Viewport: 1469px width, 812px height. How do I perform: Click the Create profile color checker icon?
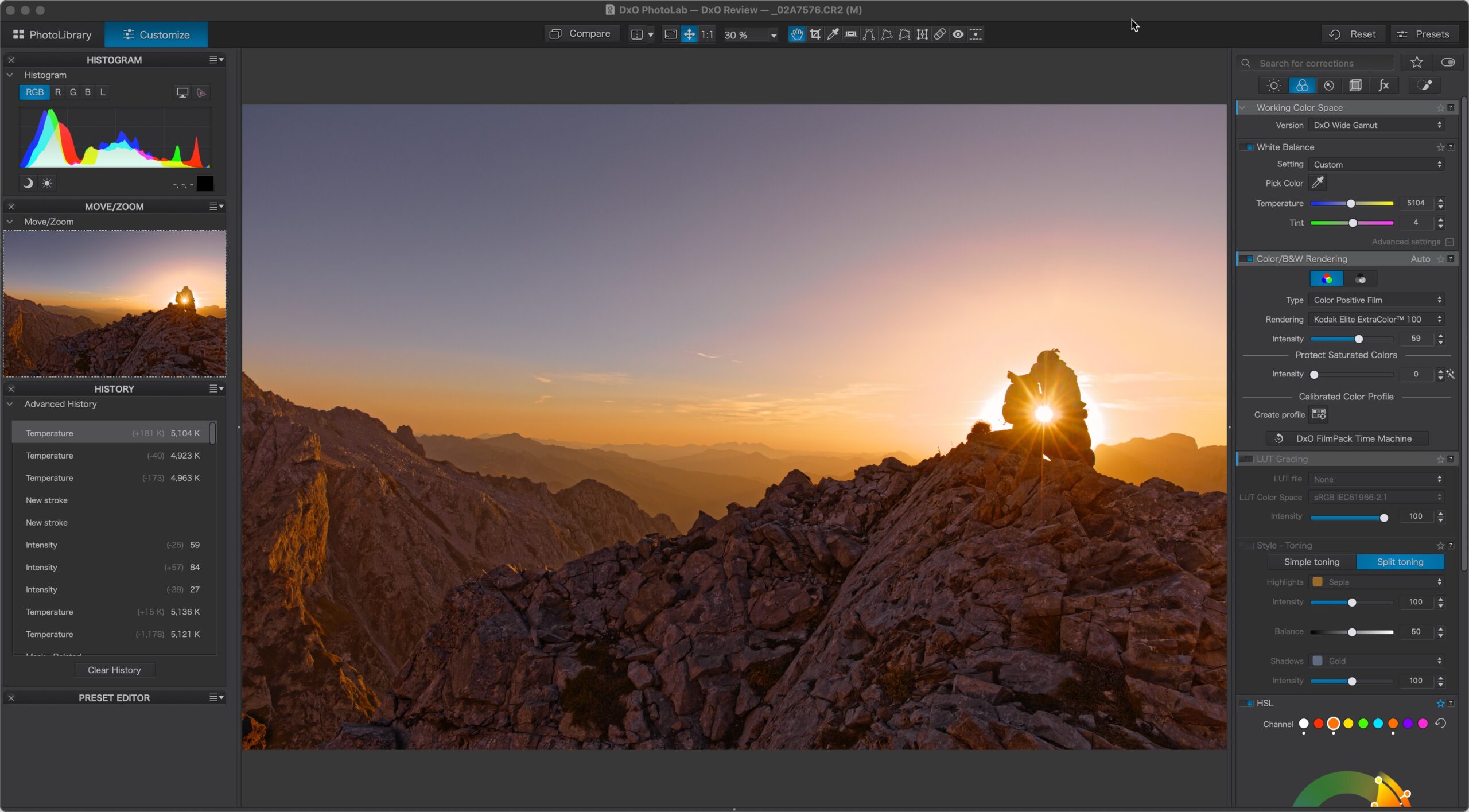coord(1319,414)
